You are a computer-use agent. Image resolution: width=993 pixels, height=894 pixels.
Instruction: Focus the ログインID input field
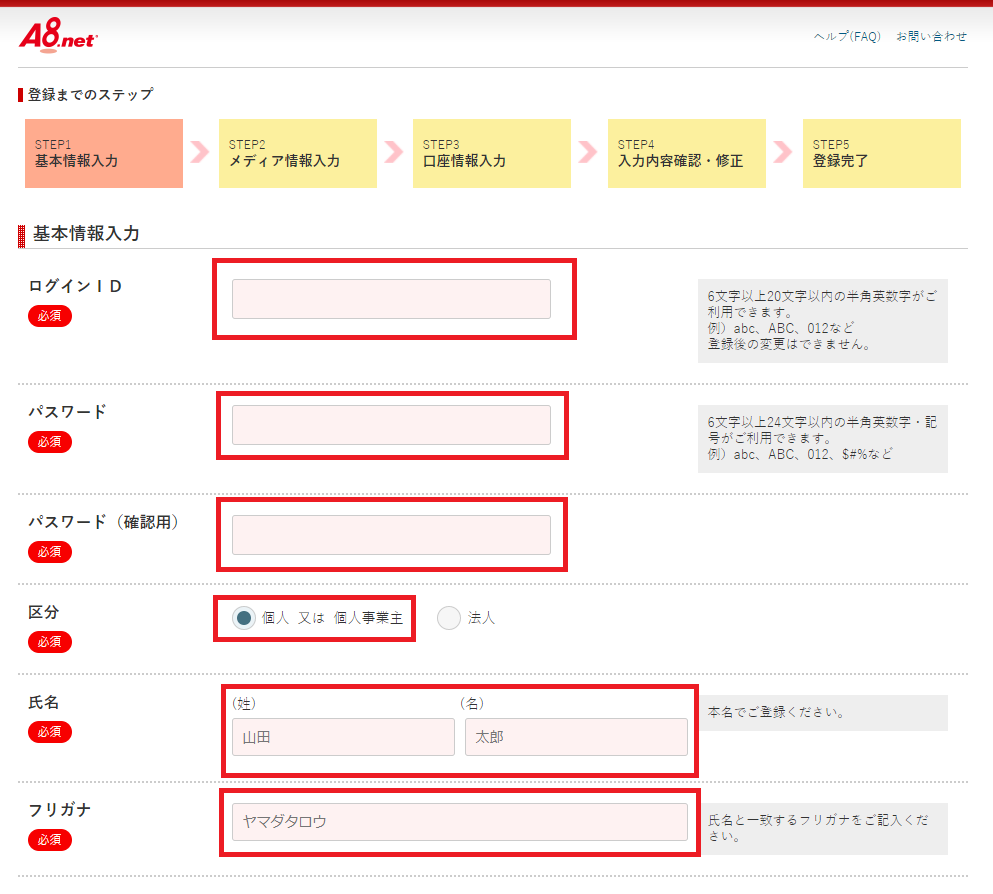[x=391, y=299]
